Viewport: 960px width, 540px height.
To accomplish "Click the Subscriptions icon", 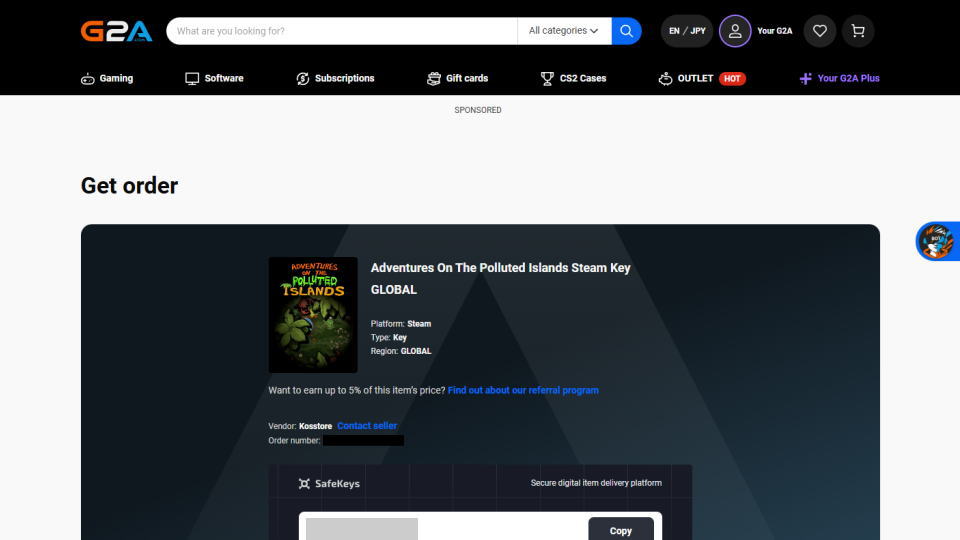I will 302,78.
